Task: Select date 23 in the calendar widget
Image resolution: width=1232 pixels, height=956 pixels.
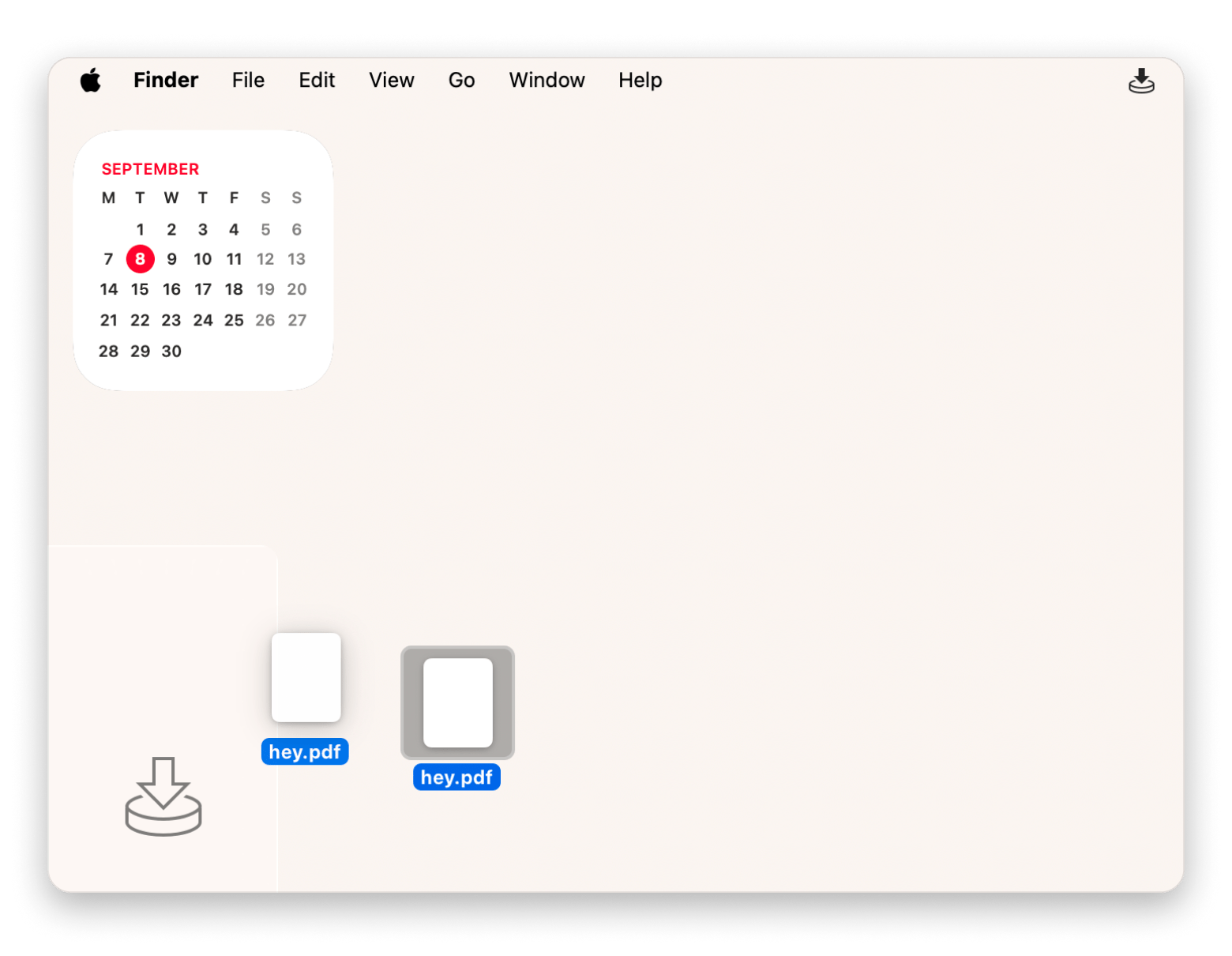Action: [171, 320]
